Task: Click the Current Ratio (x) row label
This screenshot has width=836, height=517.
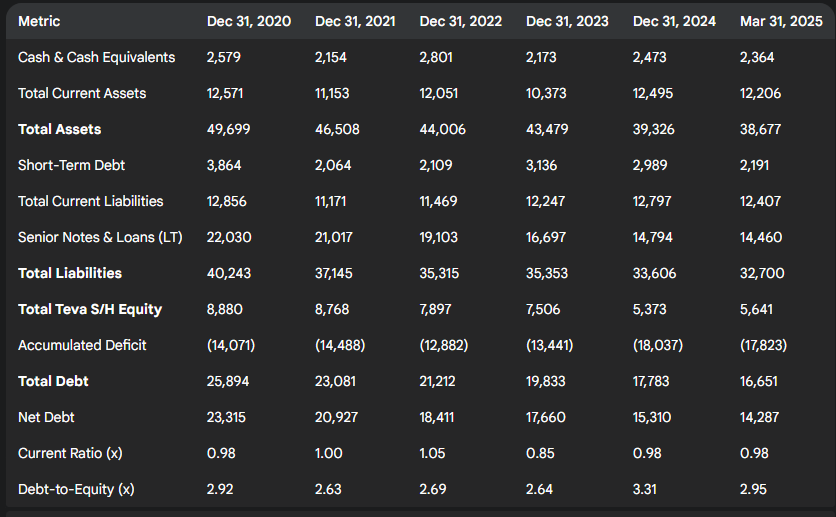Action: pos(70,453)
